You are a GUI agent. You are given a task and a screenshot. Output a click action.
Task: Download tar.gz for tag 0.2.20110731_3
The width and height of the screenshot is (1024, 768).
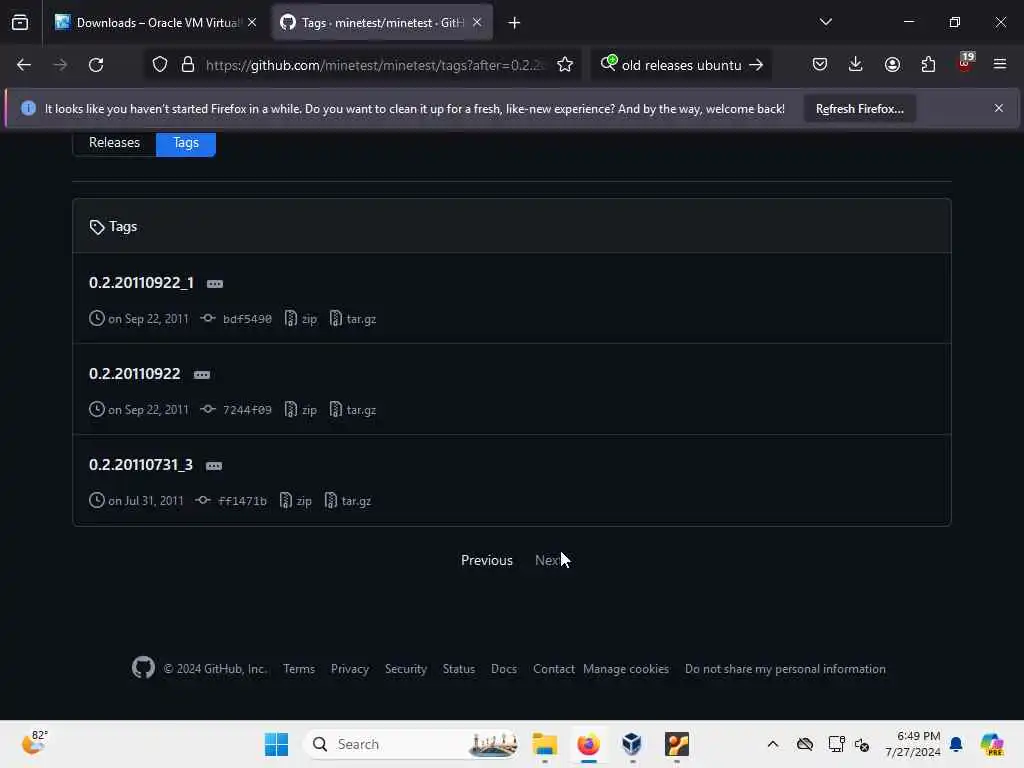tap(348, 501)
